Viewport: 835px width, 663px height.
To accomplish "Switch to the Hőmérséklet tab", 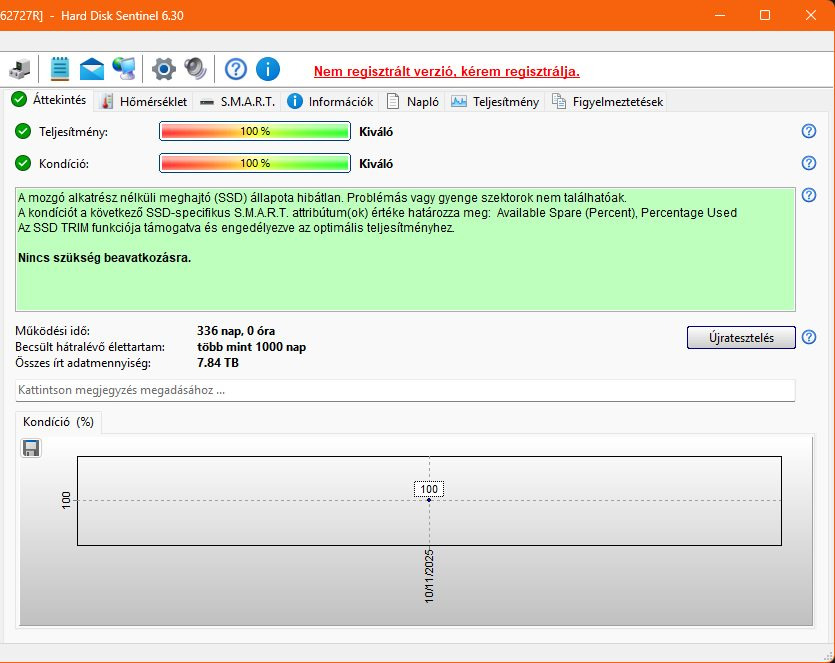I will coord(144,101).
